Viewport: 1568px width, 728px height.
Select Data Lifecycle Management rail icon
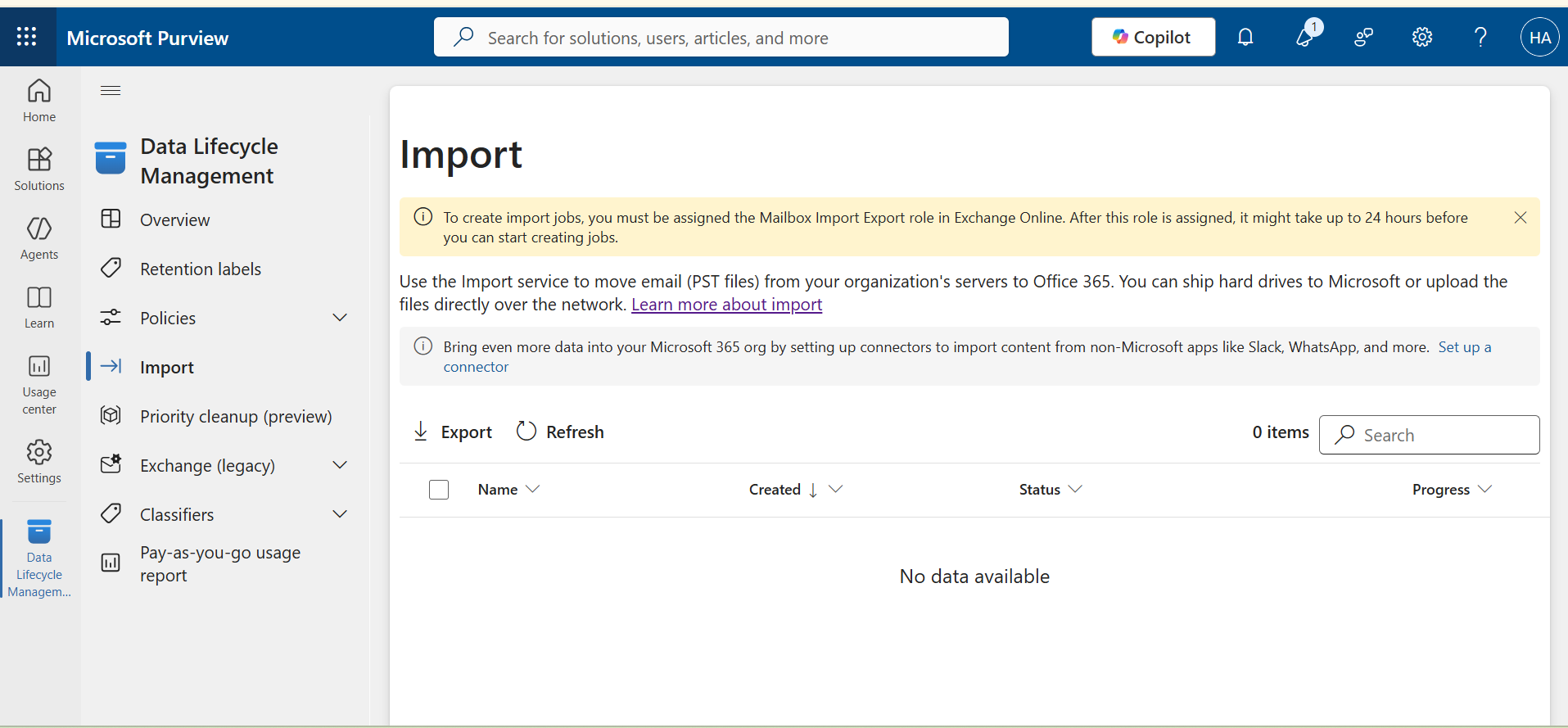[39, 558]
